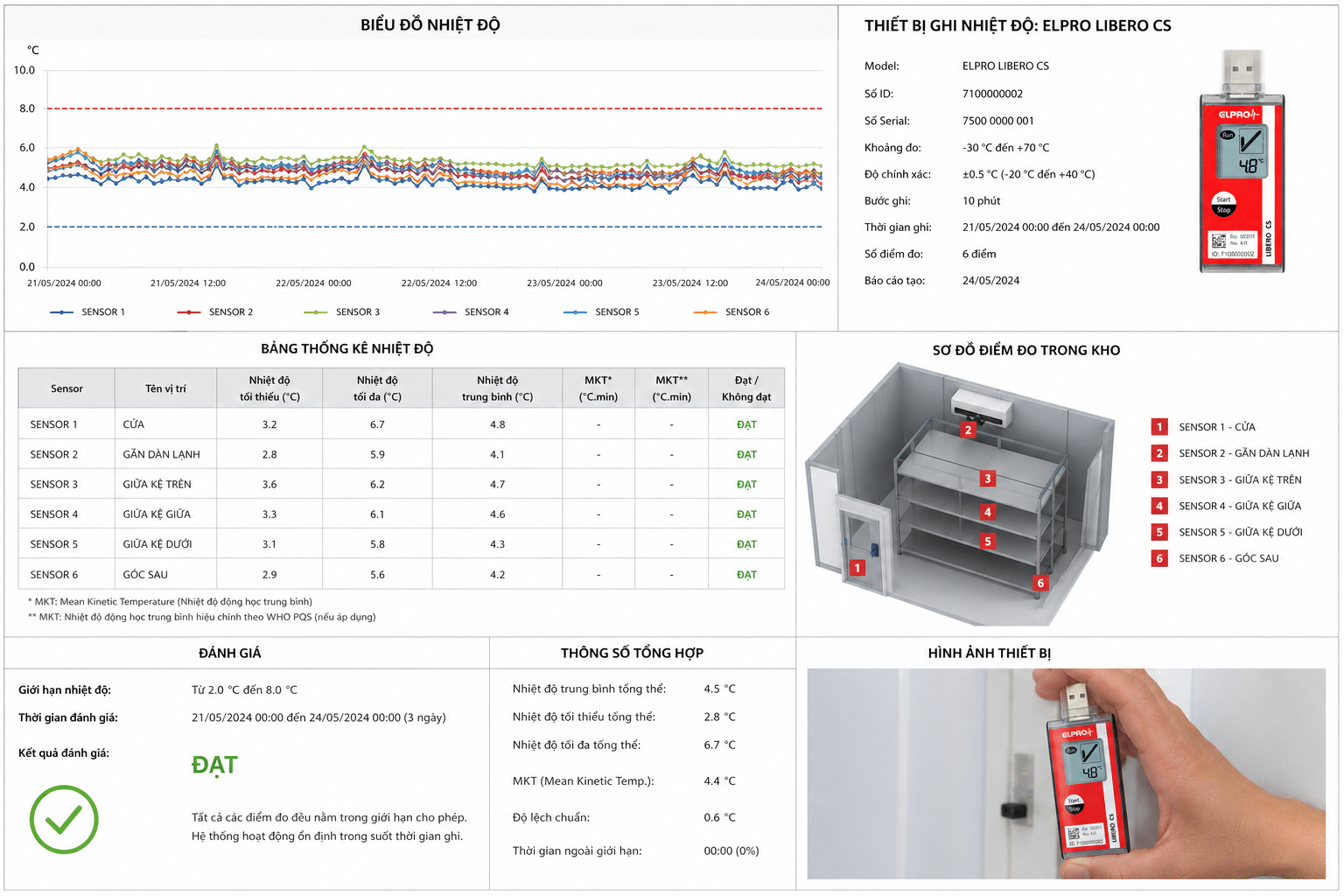Image resolution: width=1344 pixels, height=896 pixels.
Task: Click red marker 2 near the cooling unit
Action: click(x=968, y=430)
